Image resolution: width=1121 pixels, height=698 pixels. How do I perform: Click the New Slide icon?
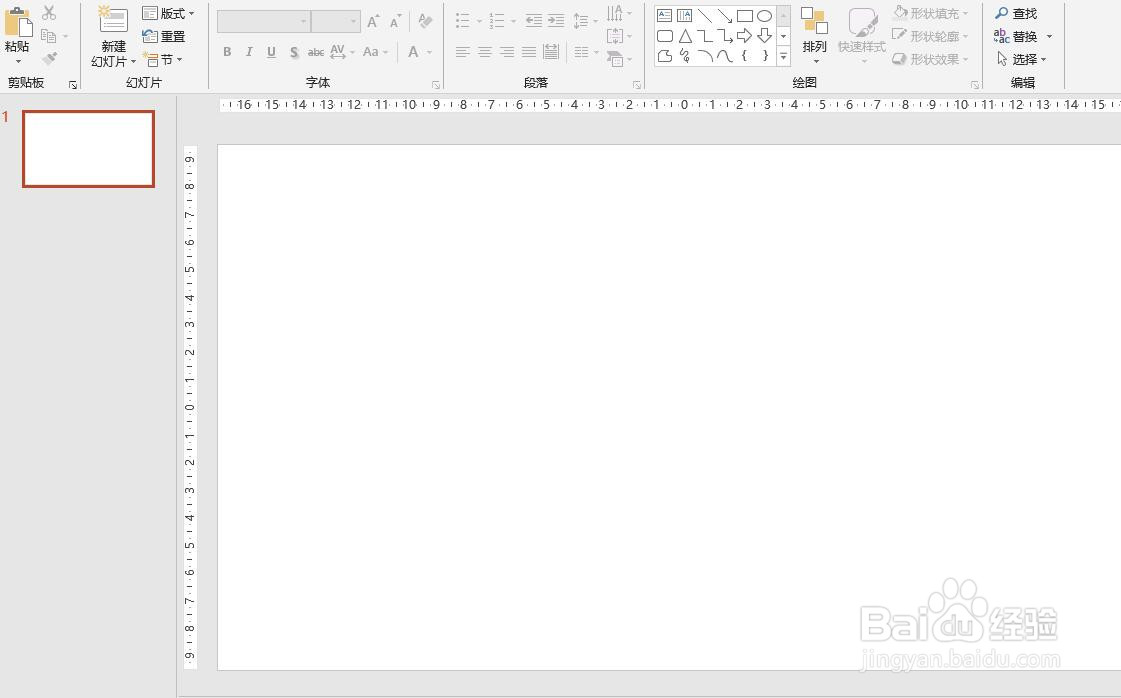click(x=113, y=20)
